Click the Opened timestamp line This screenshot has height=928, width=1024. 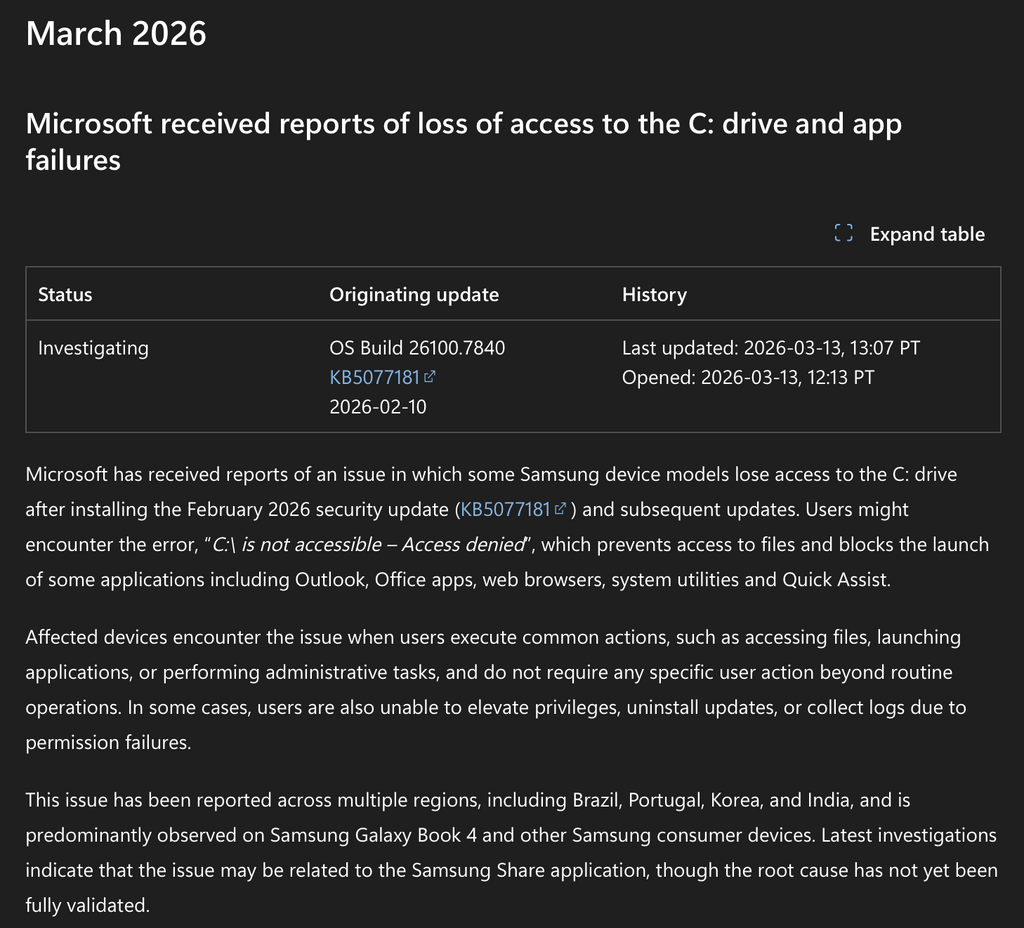[747, 377]
